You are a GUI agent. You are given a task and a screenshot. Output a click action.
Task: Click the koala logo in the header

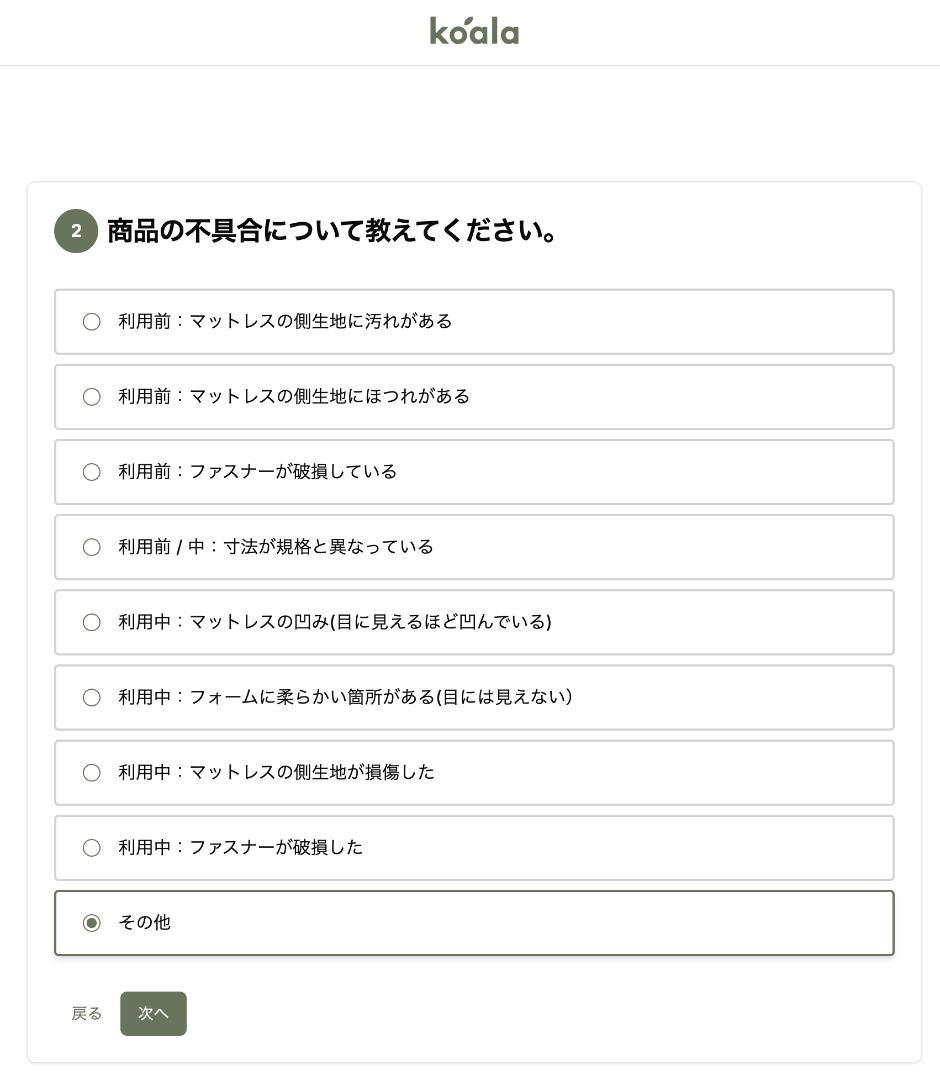point(474,31)
